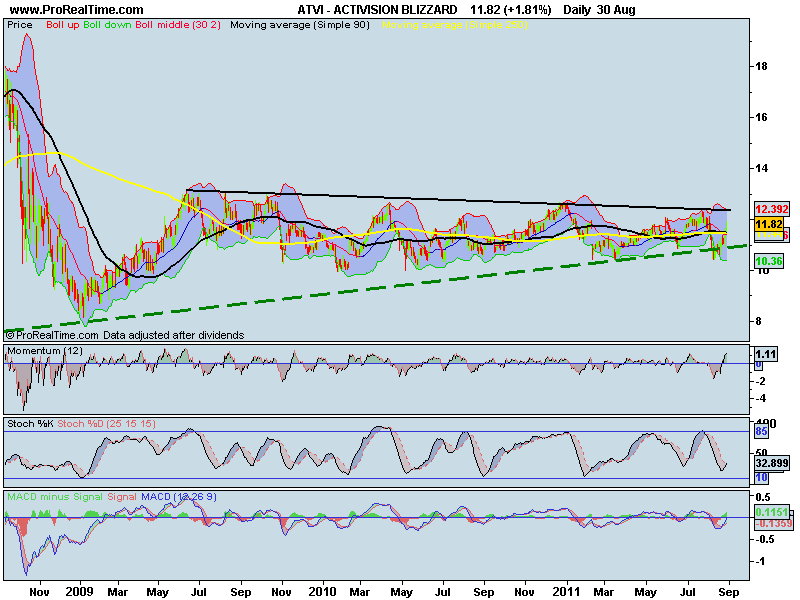Click the -4 momentum axis label
This screenshot has width=800, height=600.
click(760, 399)
